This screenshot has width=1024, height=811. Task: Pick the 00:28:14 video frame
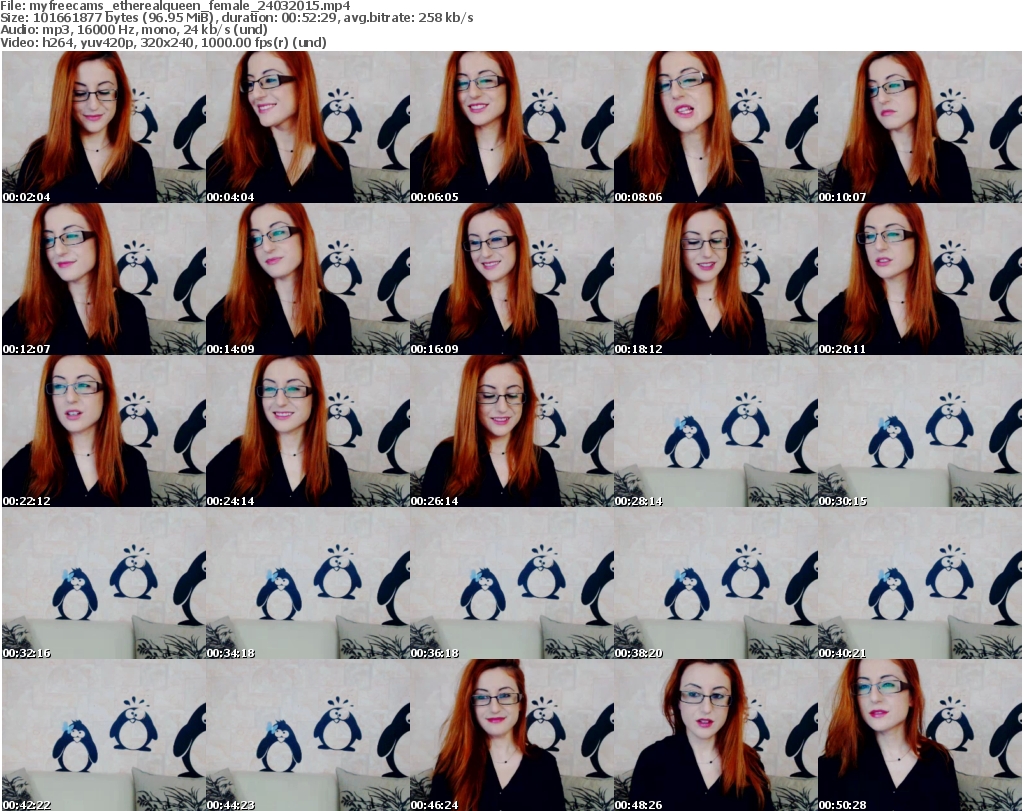tap(715, 432)
